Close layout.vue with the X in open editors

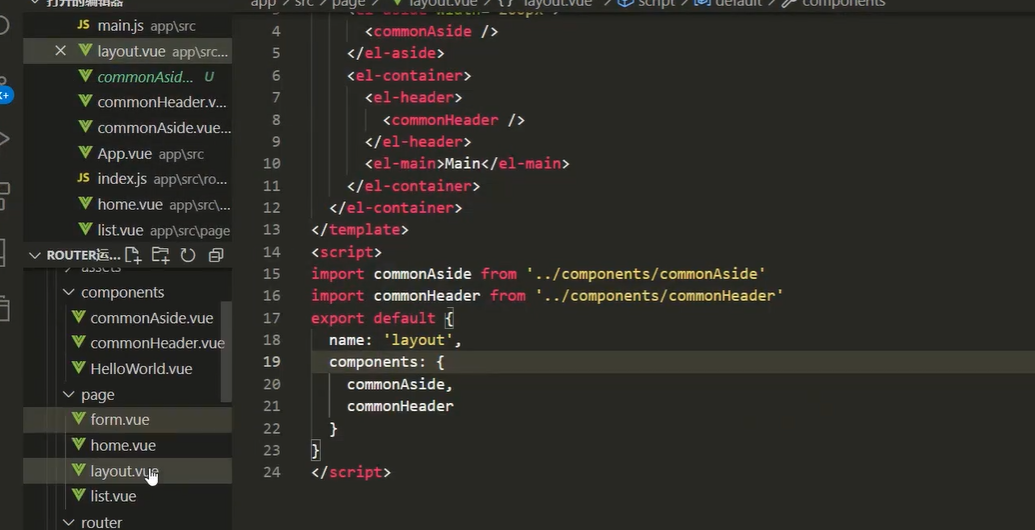tap(60, 51)
